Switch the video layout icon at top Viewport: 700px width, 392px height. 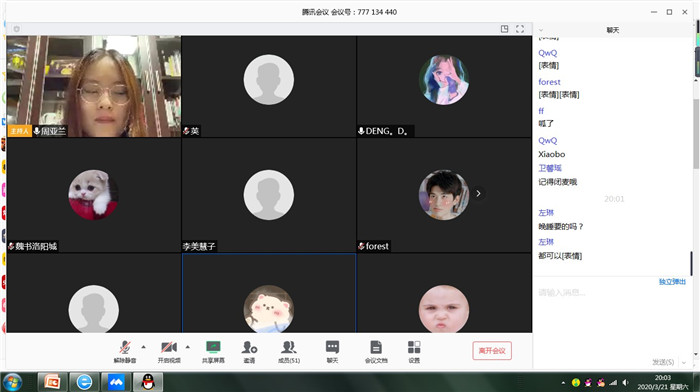tap(504, 29)
